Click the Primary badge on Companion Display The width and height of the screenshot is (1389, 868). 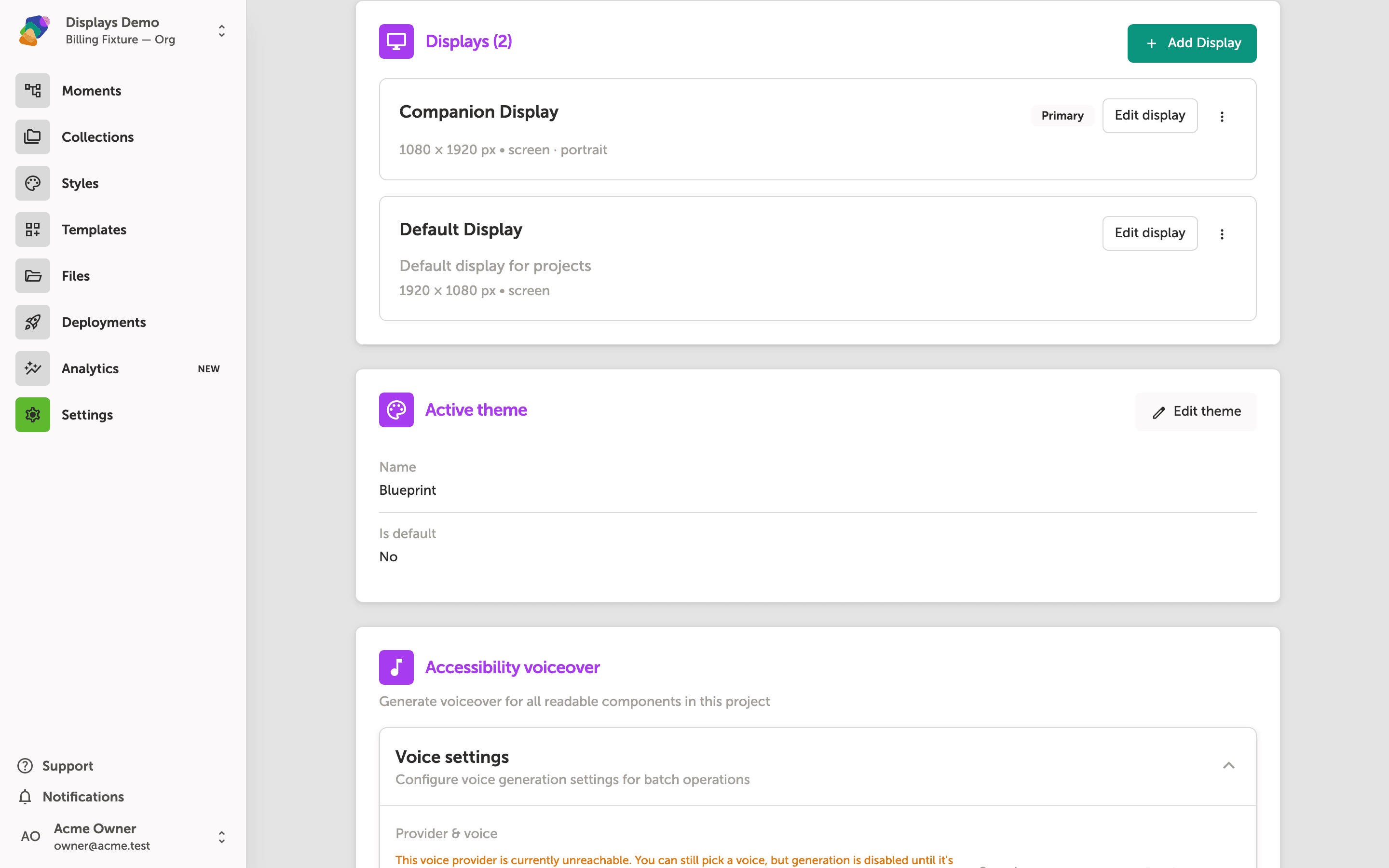1062,115
